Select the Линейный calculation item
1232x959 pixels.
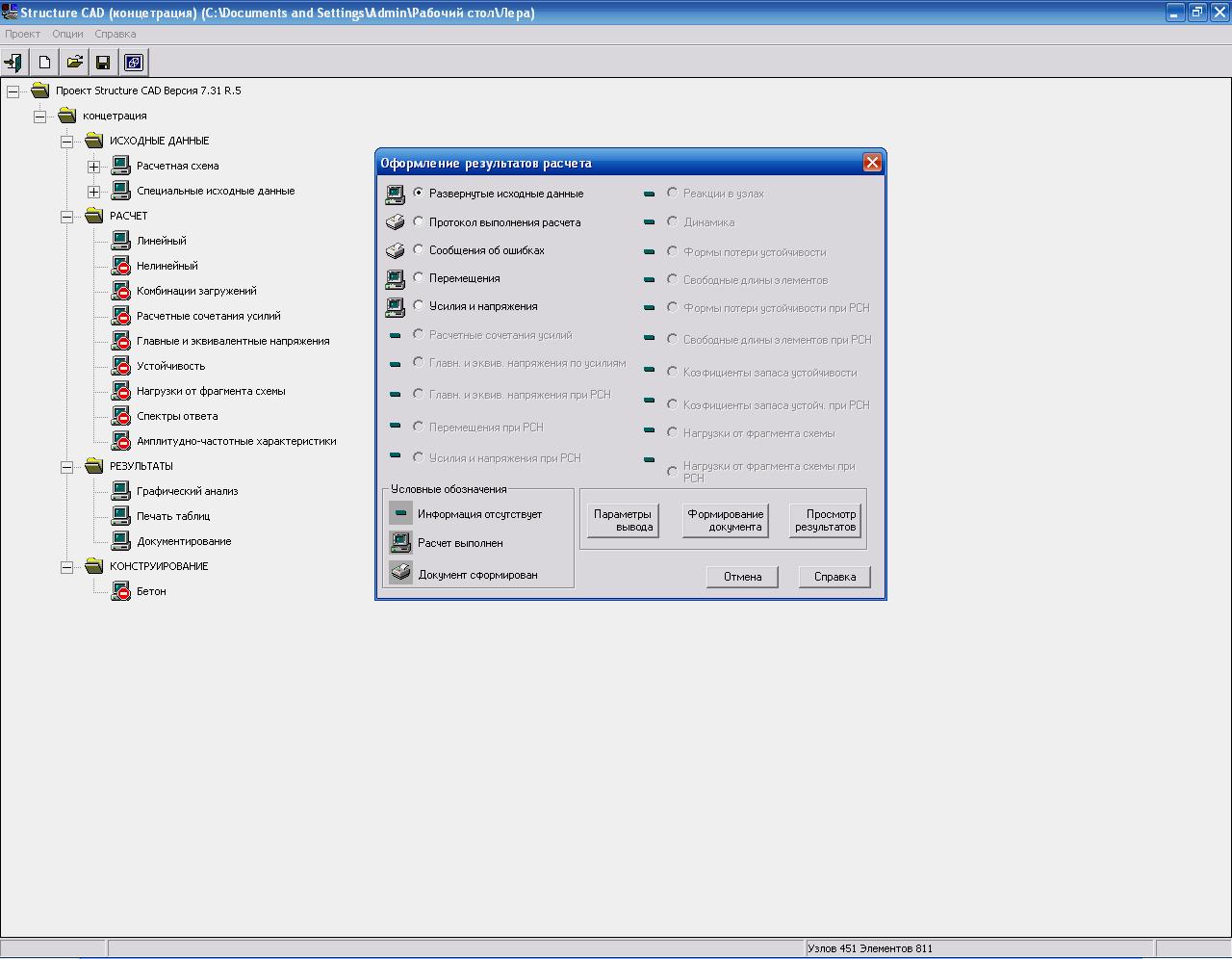click(x=162, y=241)
